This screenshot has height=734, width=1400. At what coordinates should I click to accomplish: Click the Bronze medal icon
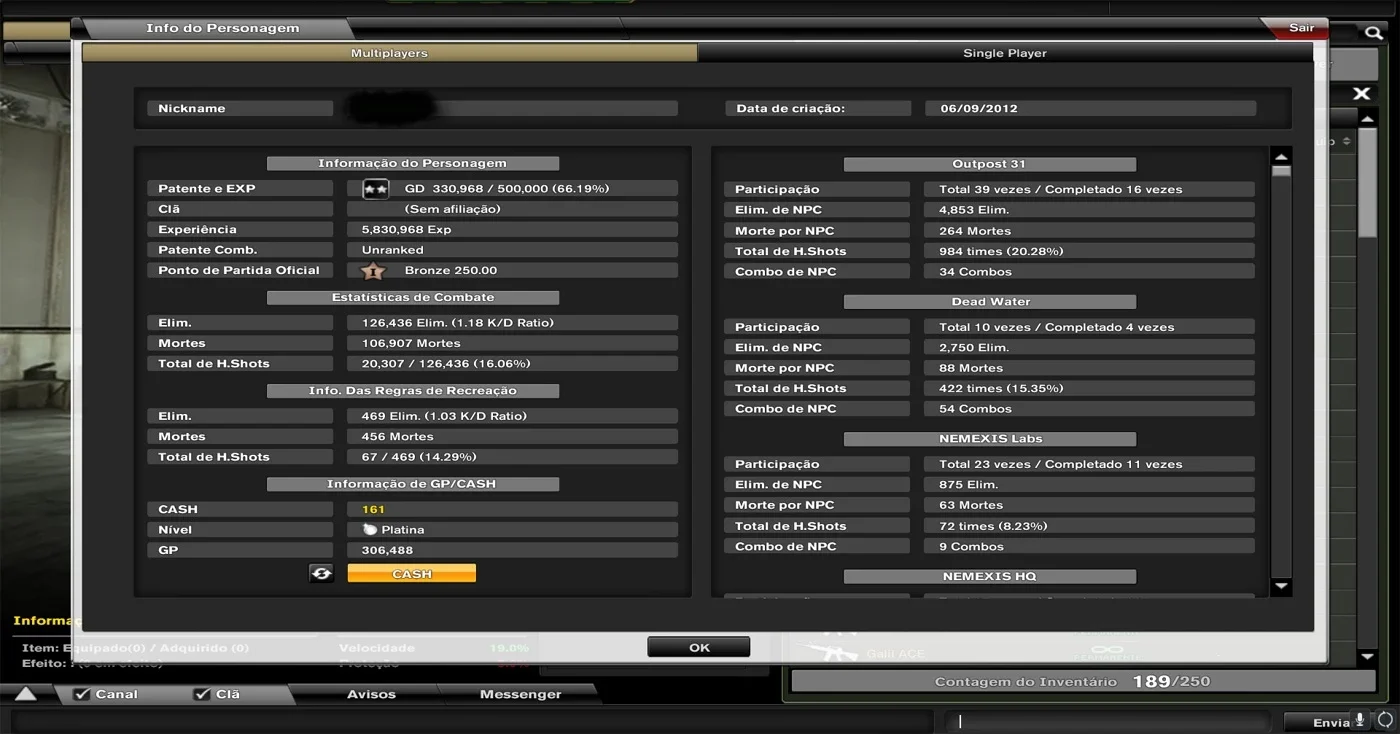tap(372, 270)
